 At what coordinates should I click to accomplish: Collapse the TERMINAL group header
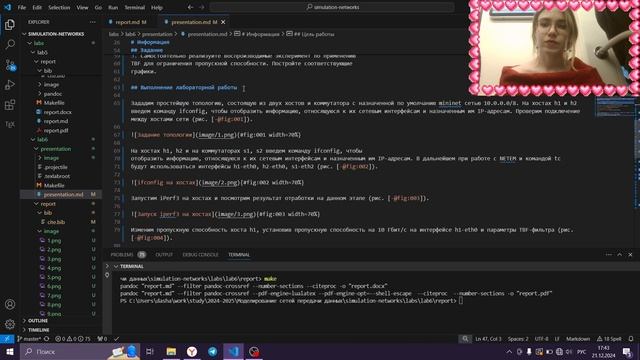(131, 266)
